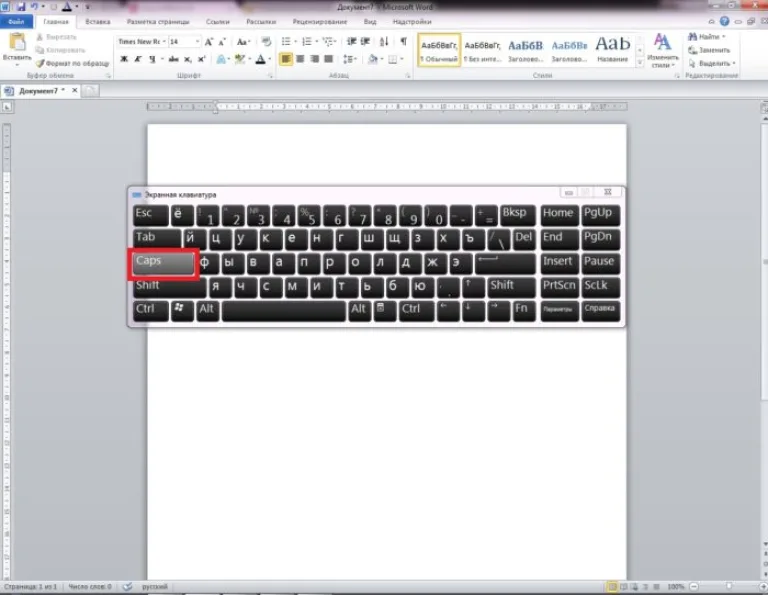The image size is (768, 595).
Task: Click the Windows logo key on on-screen keyboard
Action: tap(182, 311)
